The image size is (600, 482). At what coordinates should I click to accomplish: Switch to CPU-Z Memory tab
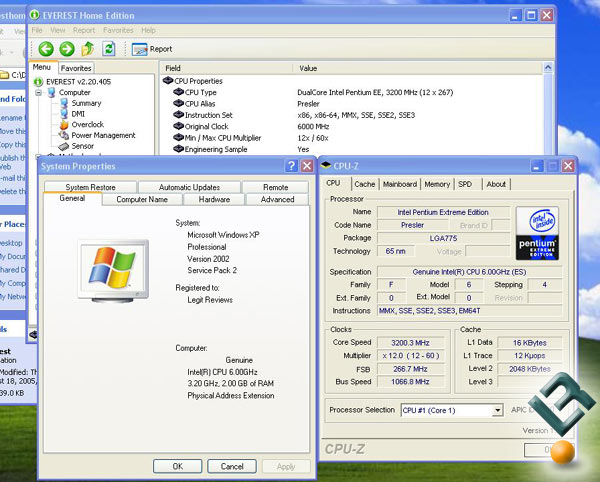[437, 184]
